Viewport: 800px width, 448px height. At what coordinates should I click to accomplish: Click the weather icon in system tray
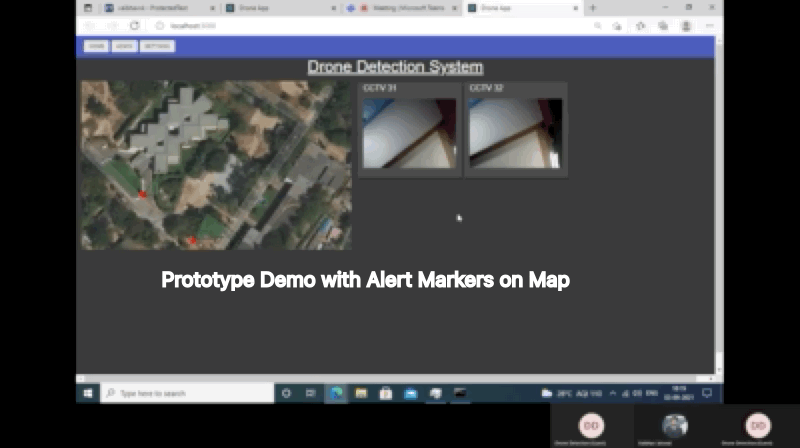[x=546, y=393]
